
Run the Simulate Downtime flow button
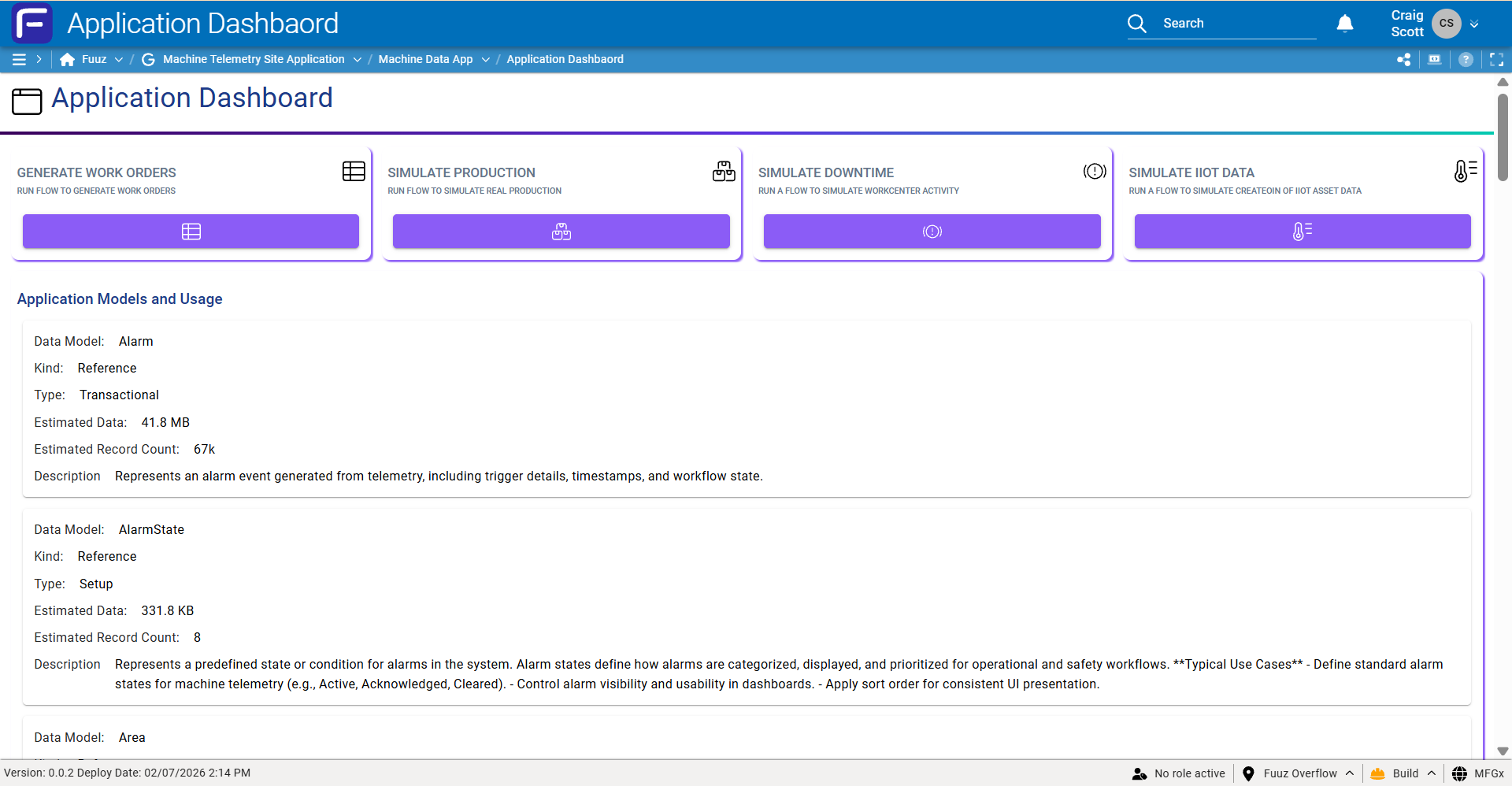932,232
